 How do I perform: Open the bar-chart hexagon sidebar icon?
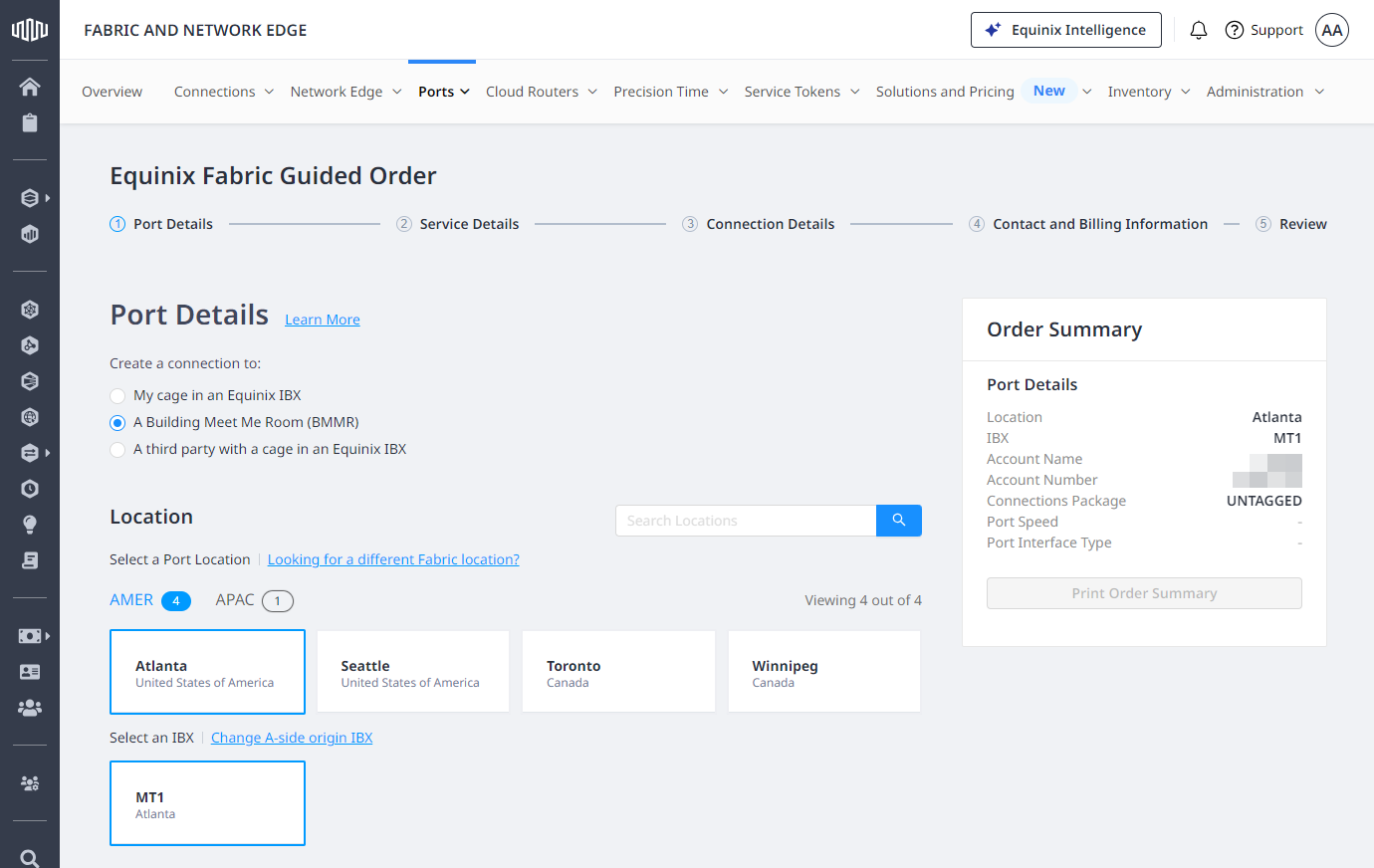[x=30, y=234]
